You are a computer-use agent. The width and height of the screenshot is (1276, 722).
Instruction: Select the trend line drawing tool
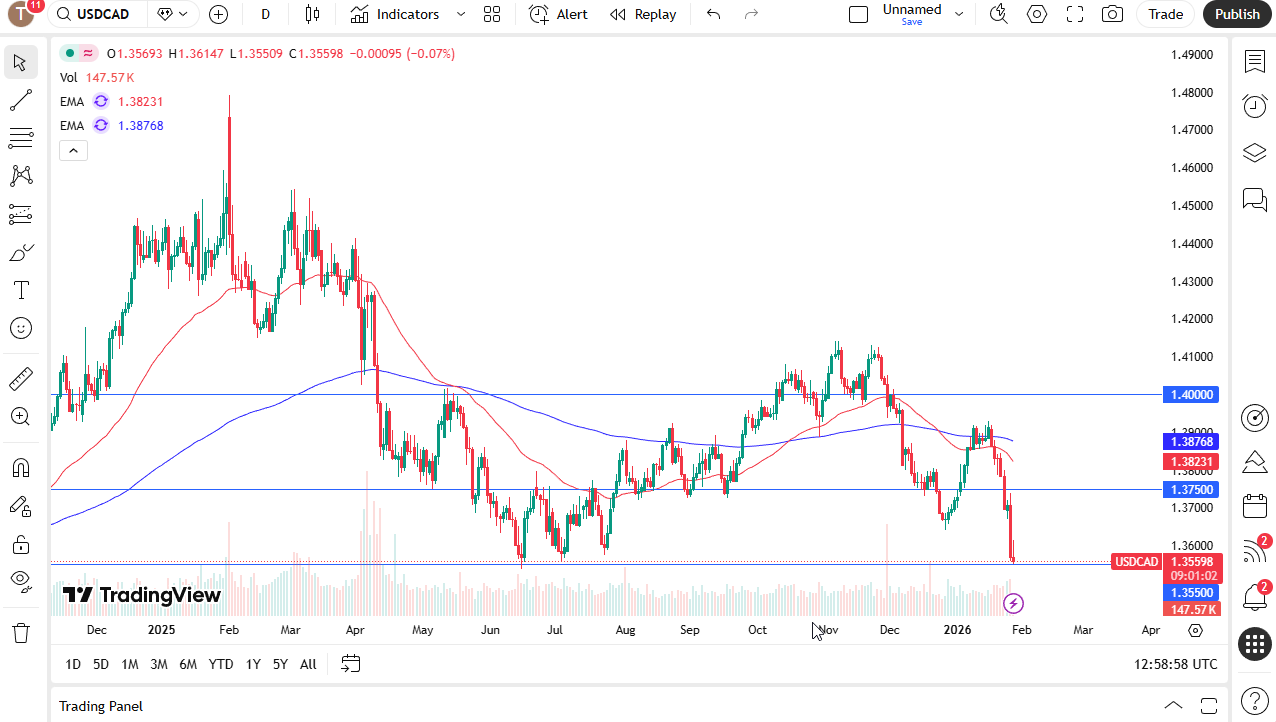[19, 100]
